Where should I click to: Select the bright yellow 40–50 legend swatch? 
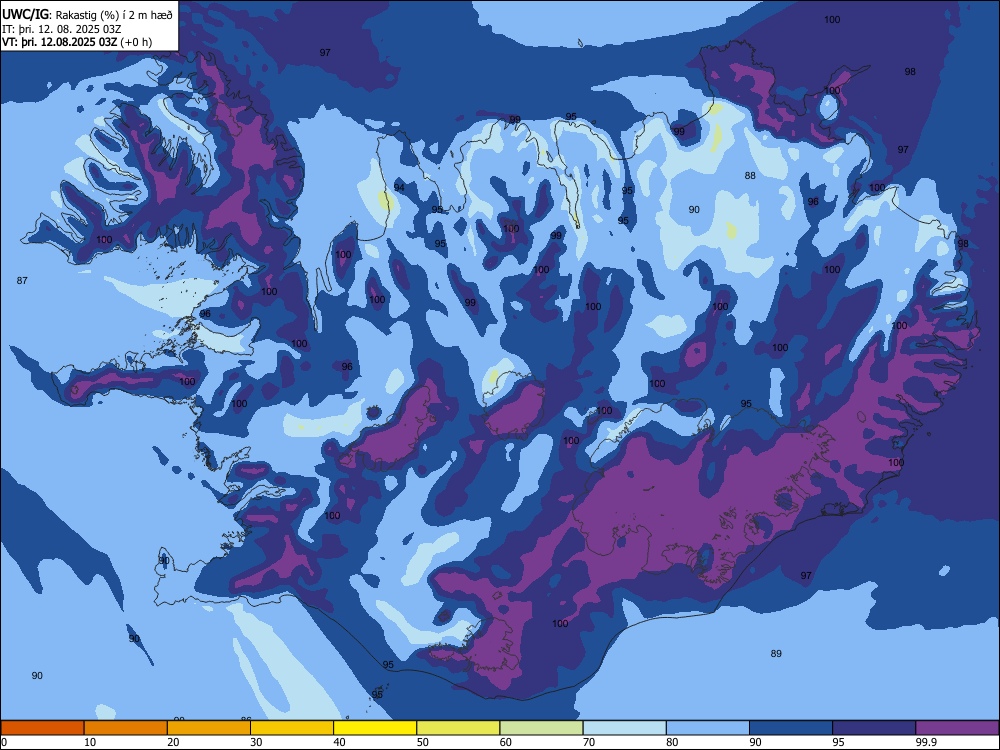coord(375,728)
